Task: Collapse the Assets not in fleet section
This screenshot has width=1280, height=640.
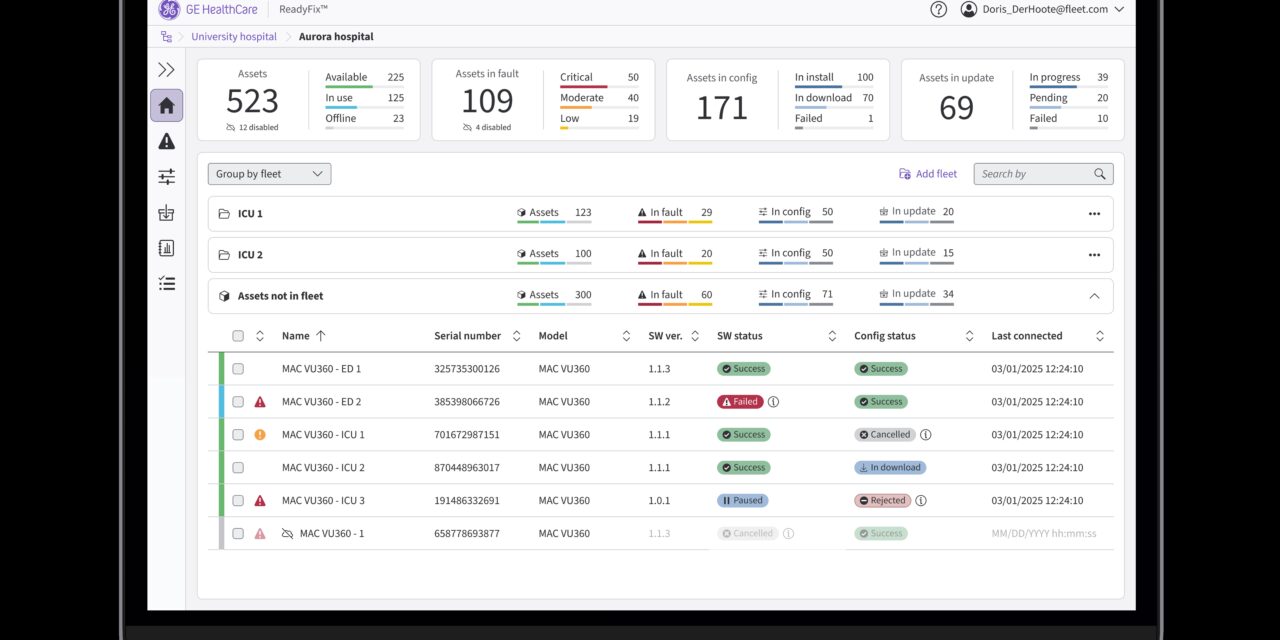Action: tap(1095, 295)
